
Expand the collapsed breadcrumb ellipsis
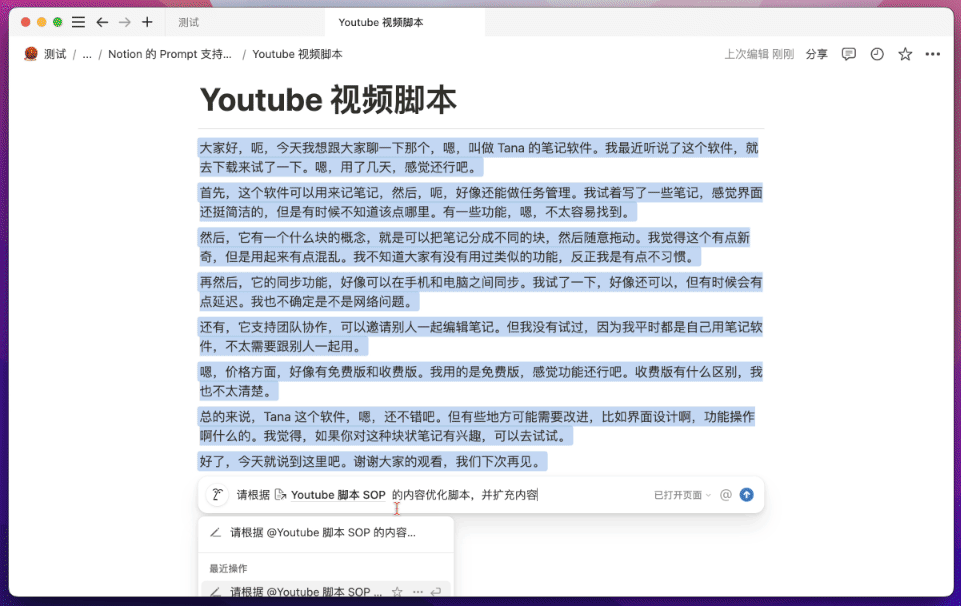(x=87, y=54)
